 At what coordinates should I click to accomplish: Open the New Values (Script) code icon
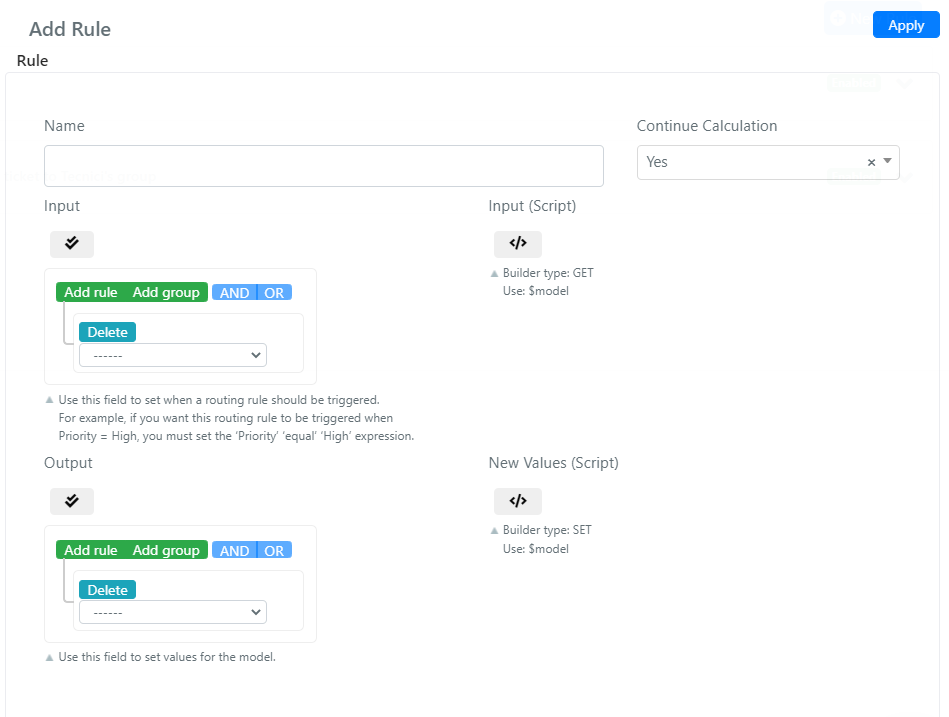518,501
